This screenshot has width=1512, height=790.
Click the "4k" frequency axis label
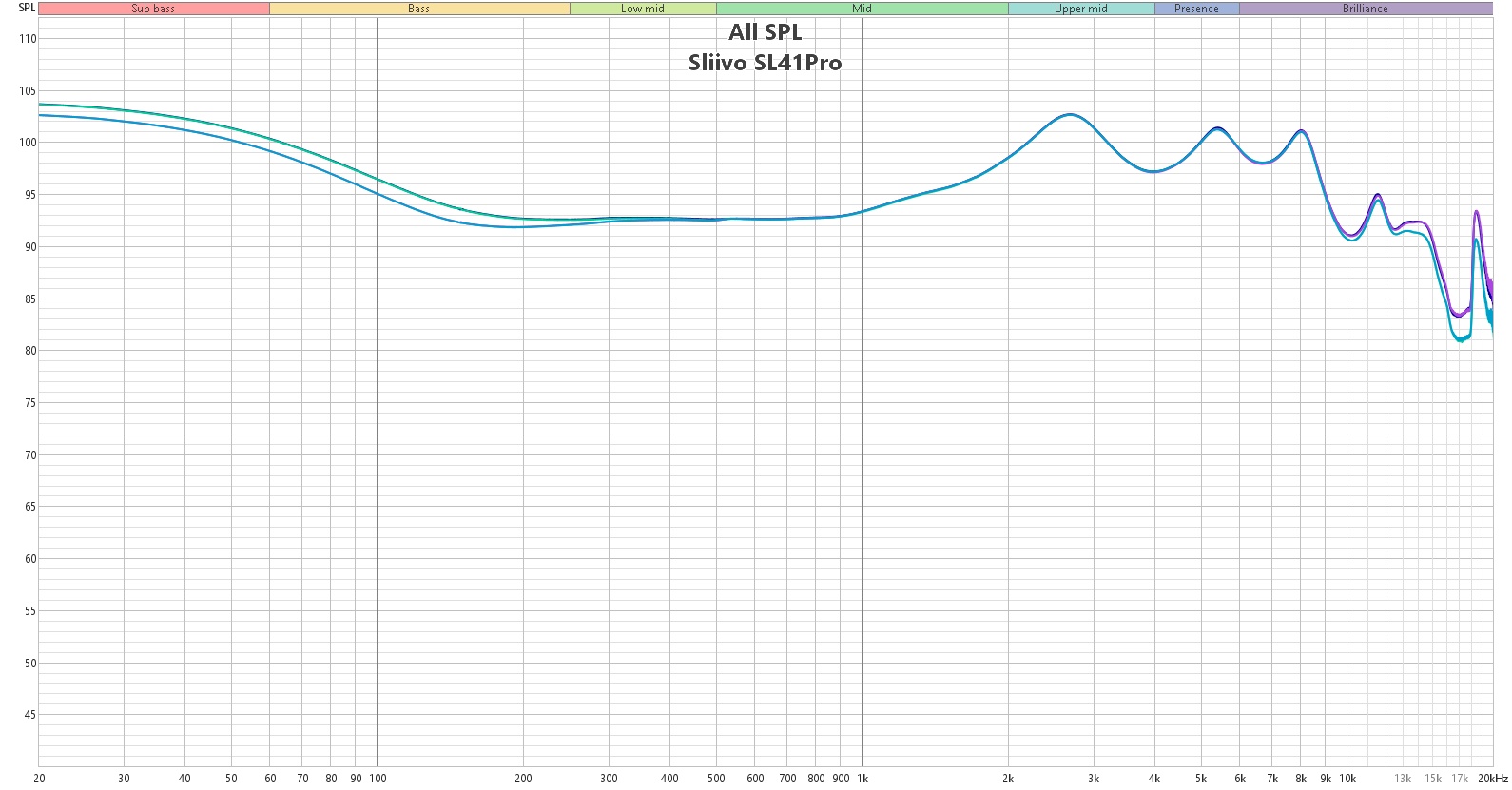click(x=1154, y=779)
